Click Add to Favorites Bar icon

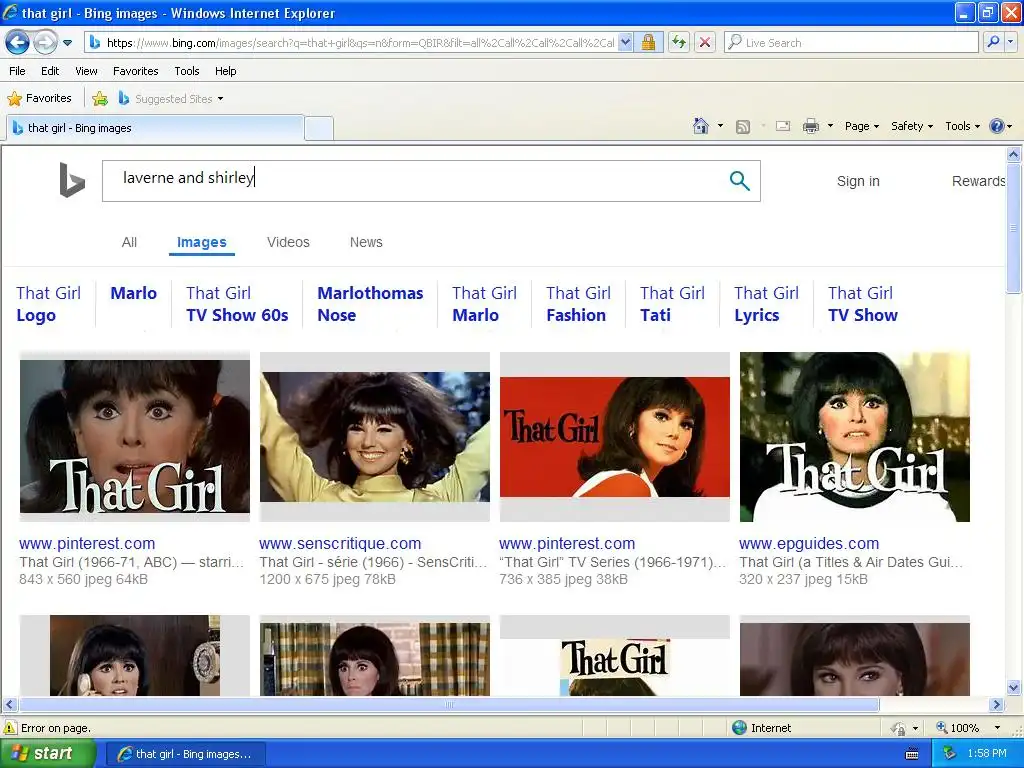click(x=100, y=99)
